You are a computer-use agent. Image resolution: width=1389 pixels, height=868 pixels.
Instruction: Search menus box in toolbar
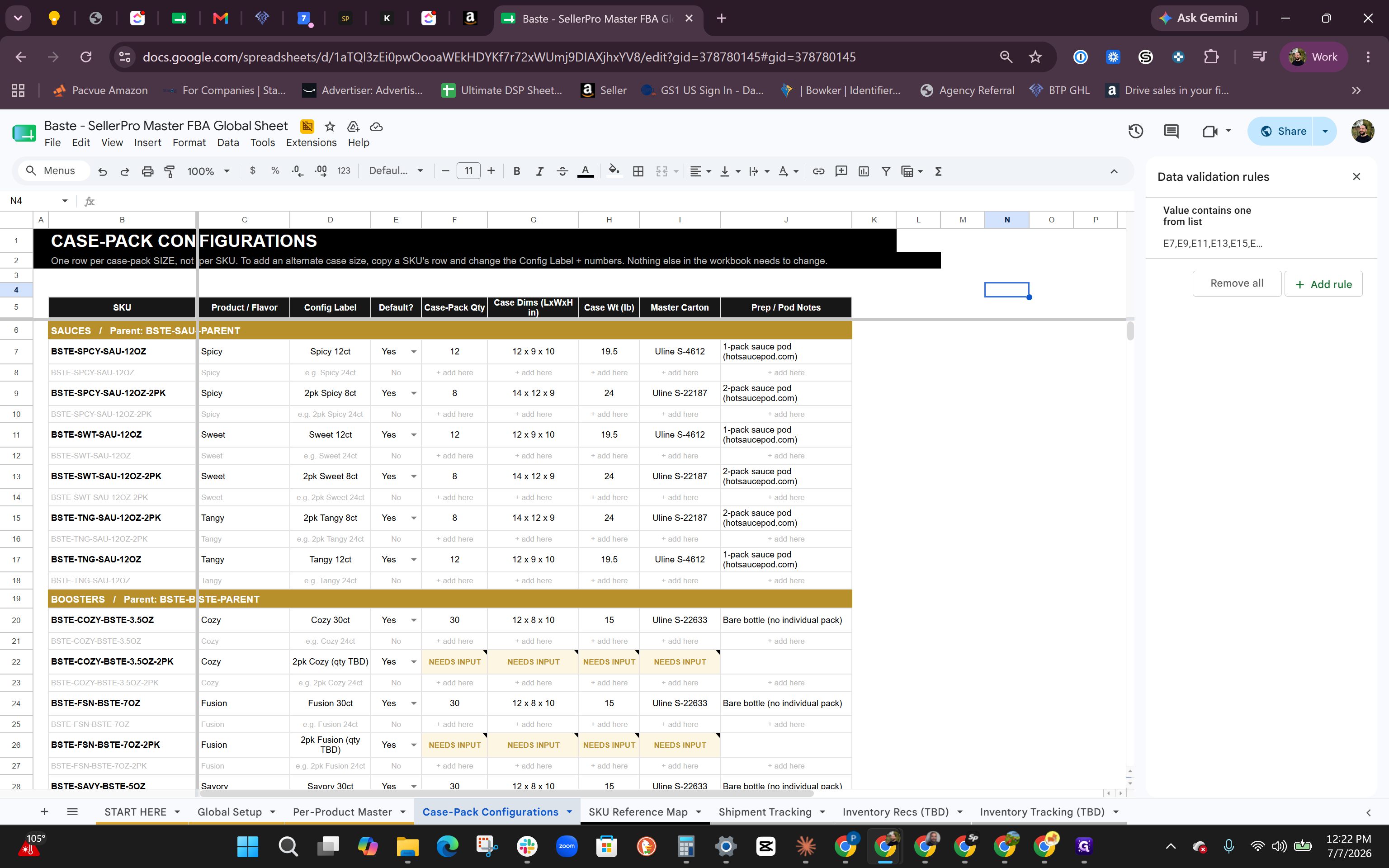click(53, 171)
